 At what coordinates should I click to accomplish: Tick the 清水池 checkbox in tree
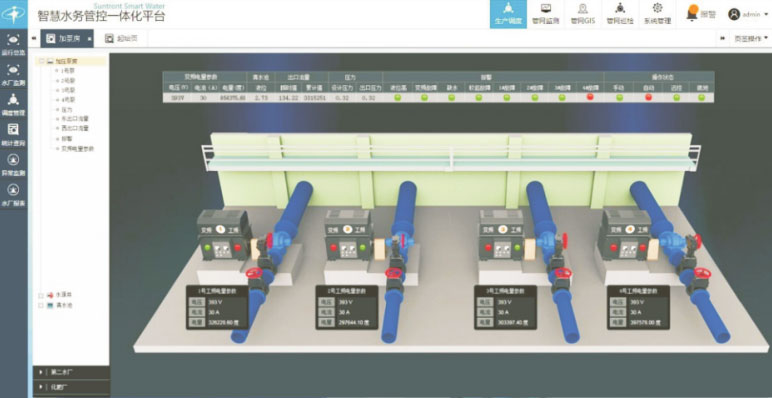[x=41, y=305]
